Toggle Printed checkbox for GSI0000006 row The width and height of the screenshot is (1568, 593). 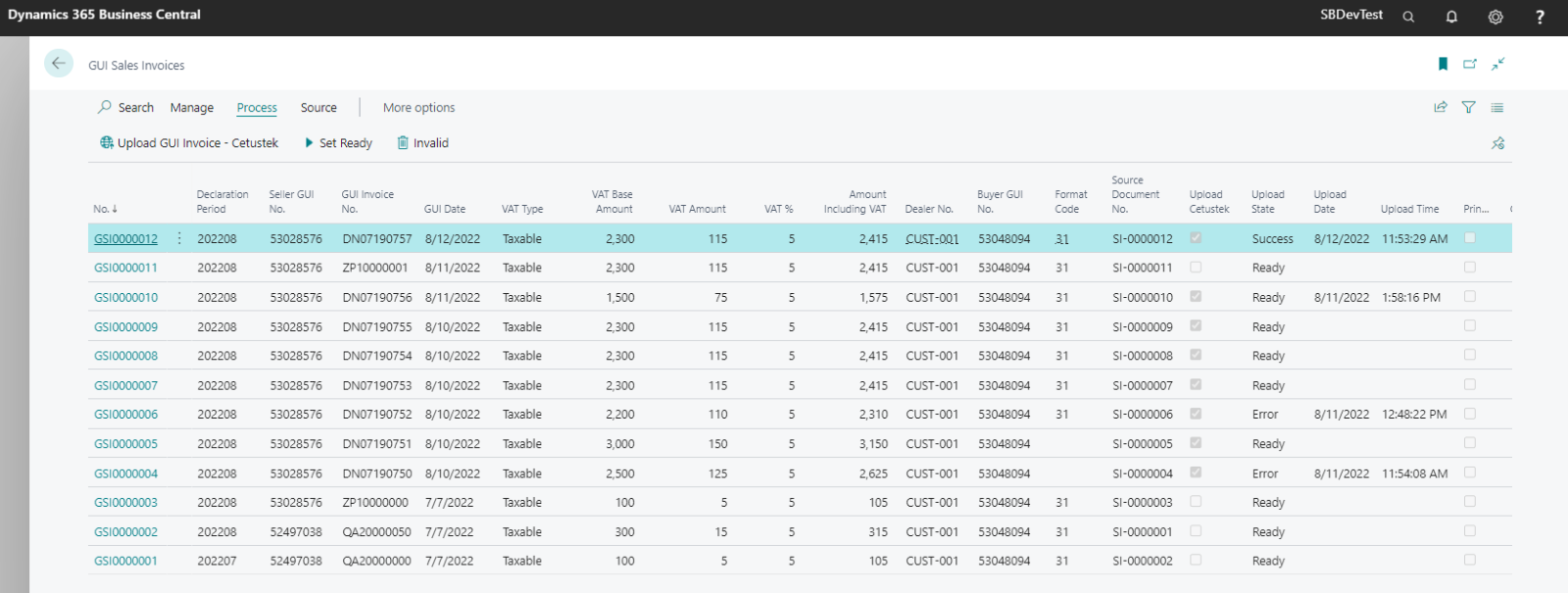[x=1470, y=414]
